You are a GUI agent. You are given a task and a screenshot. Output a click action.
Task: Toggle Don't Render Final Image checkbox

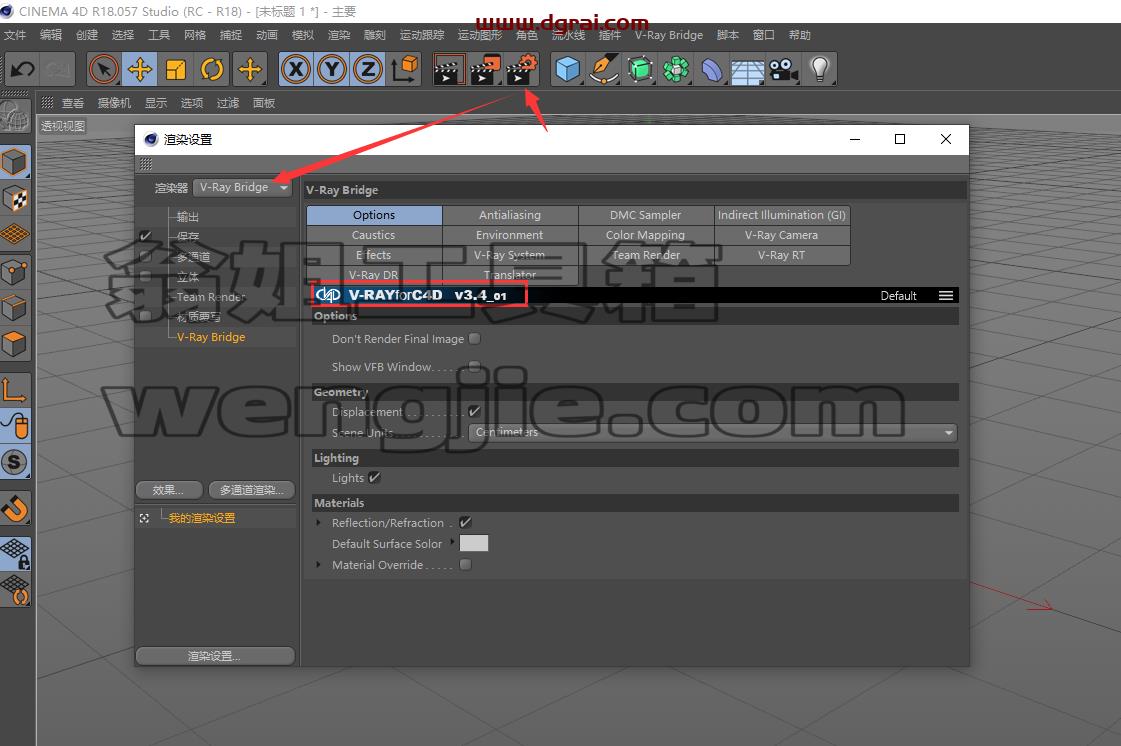[x=475, y=338]
